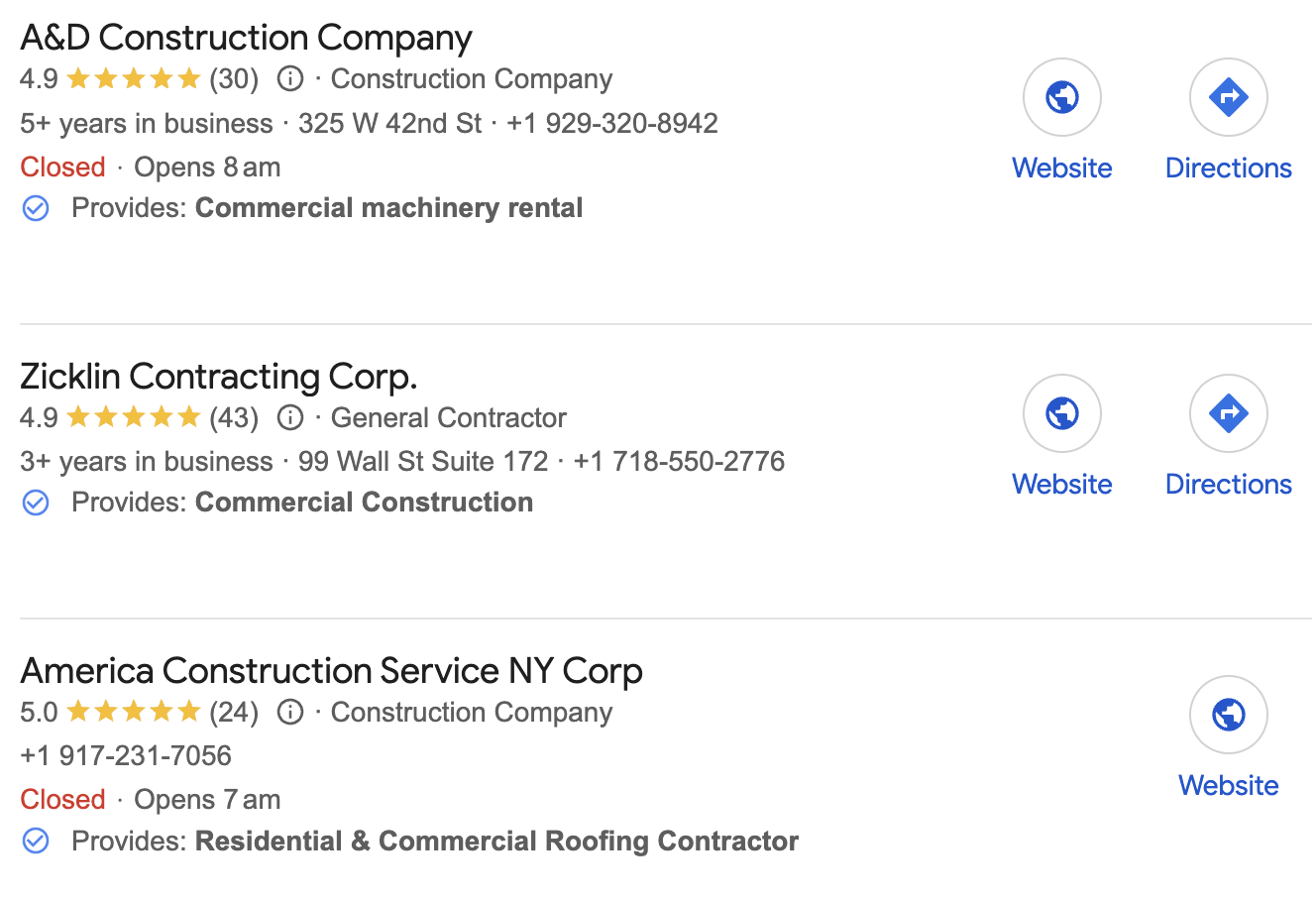Click the phone number +1 929-320-8942

tap(612, 123)
